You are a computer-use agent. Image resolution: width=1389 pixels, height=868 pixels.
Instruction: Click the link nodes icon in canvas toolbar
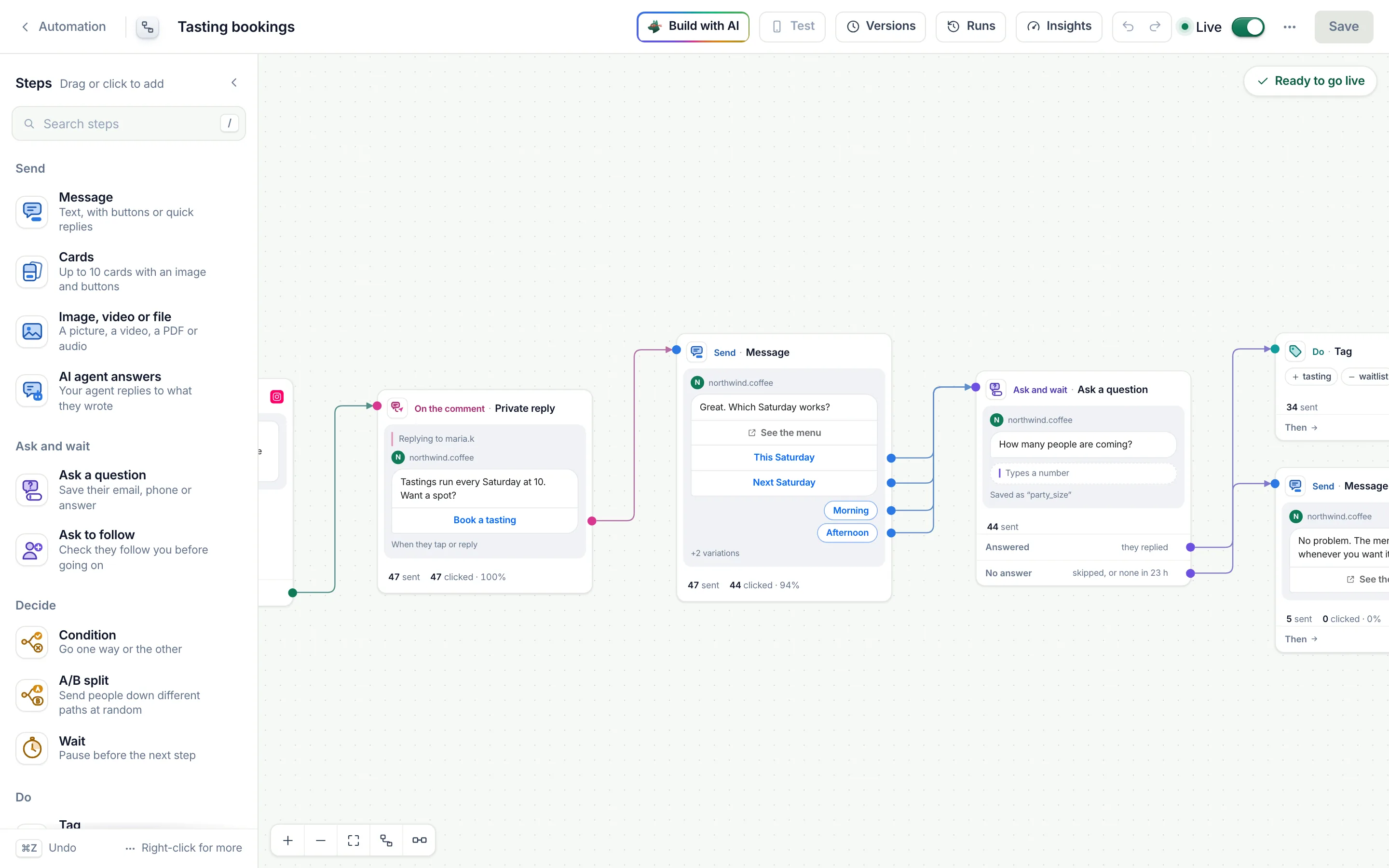click(419, 840)
